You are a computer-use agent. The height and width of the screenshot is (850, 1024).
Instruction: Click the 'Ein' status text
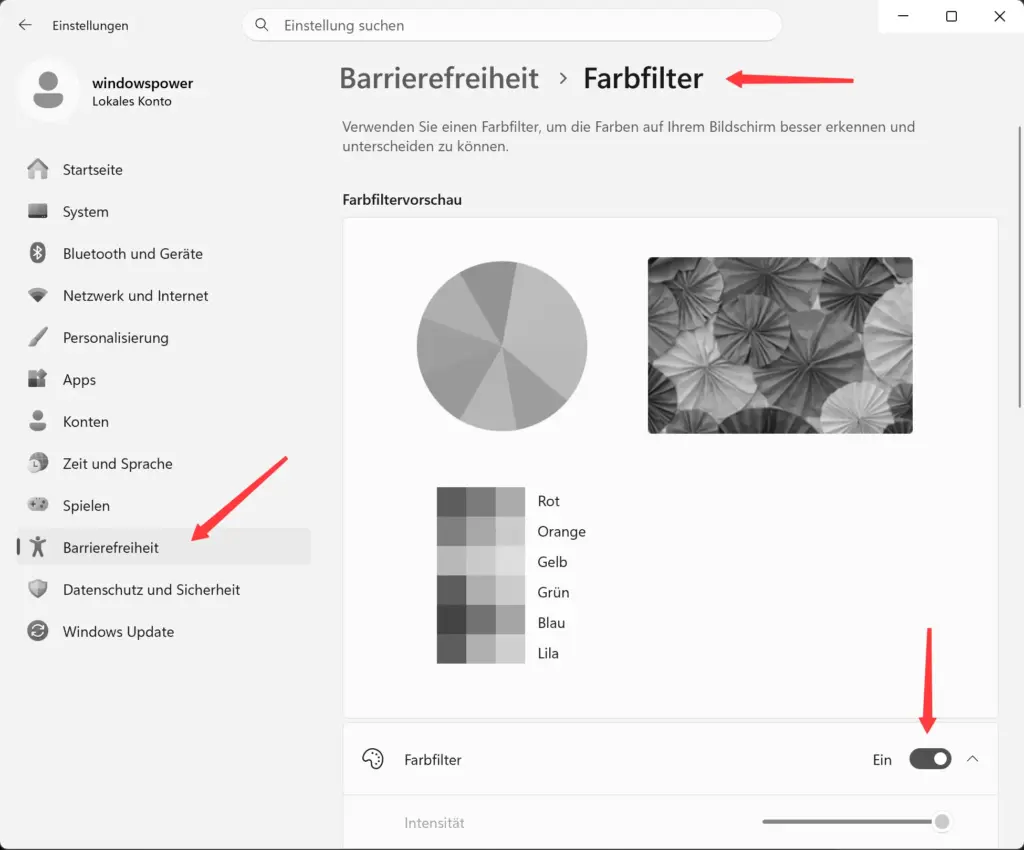point(882,759)
